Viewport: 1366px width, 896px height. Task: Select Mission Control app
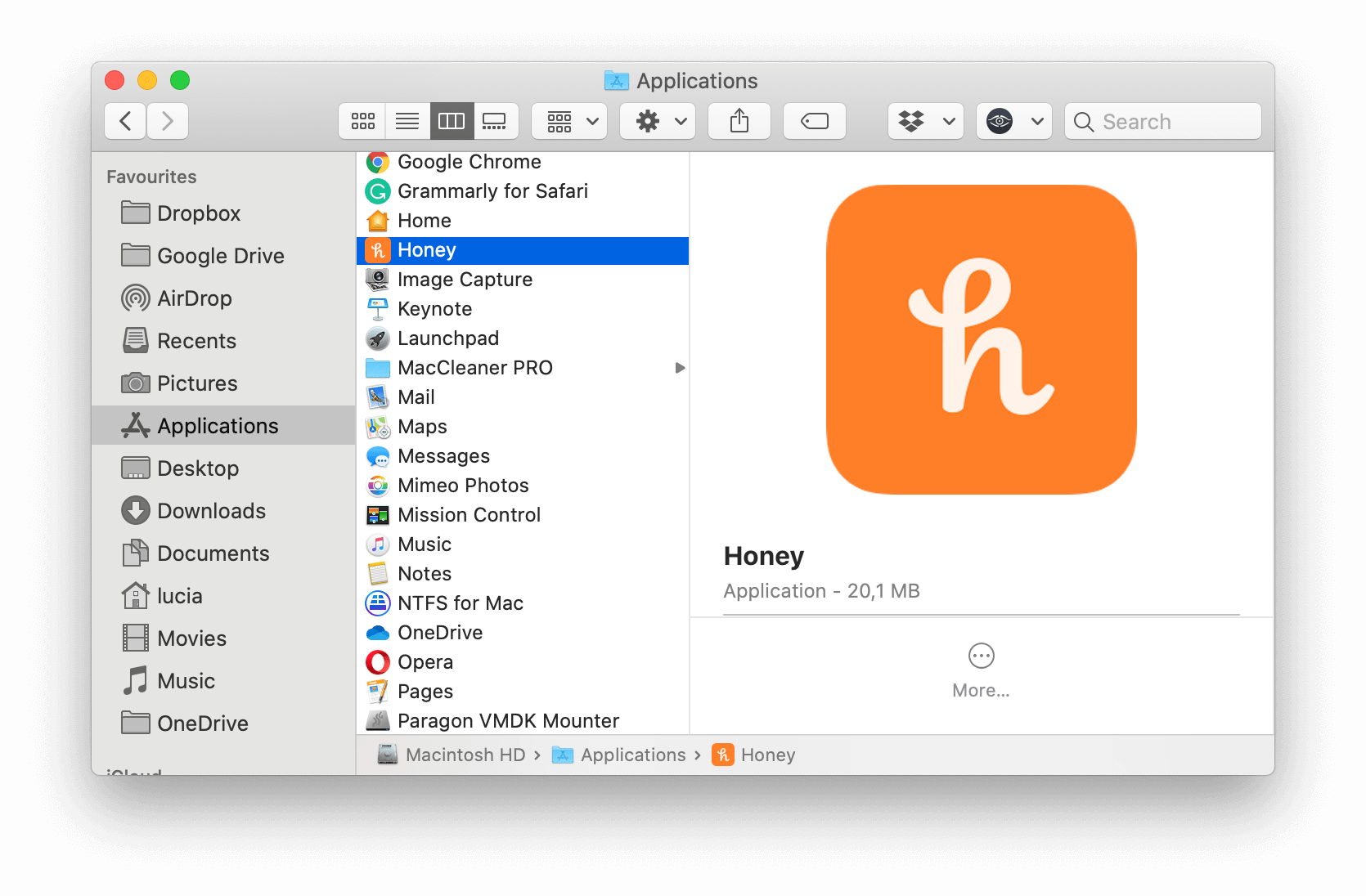(523, 515)
